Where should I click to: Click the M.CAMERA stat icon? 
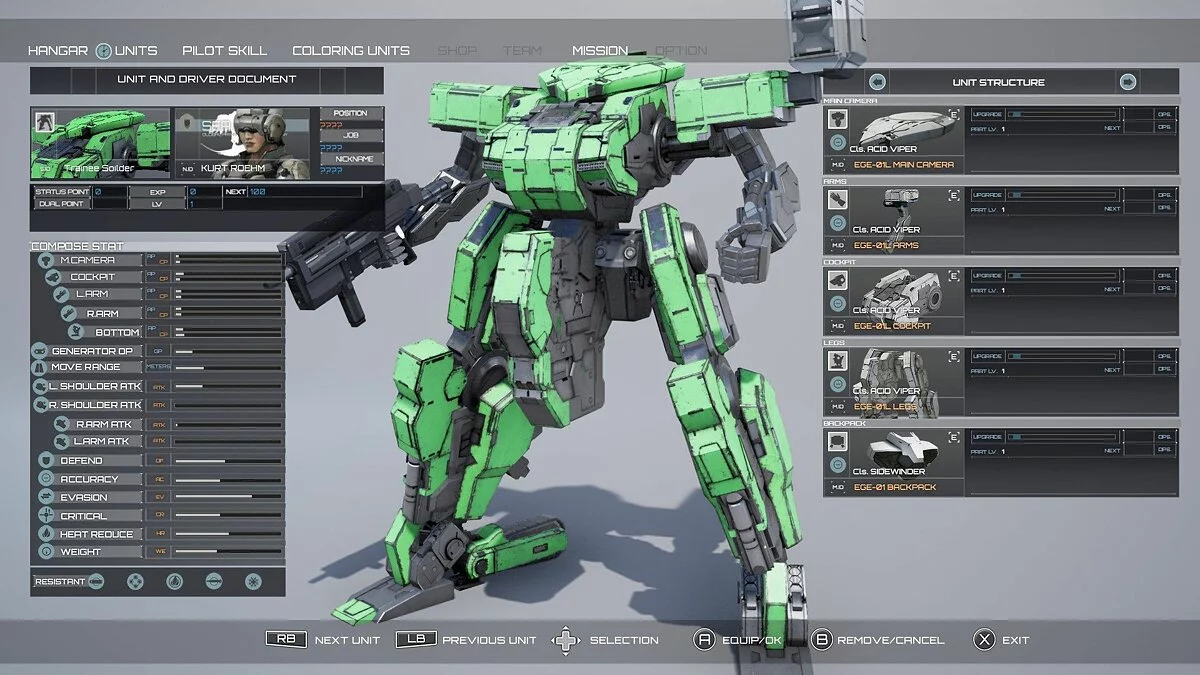pyautogui.click(x=47, y=259)
